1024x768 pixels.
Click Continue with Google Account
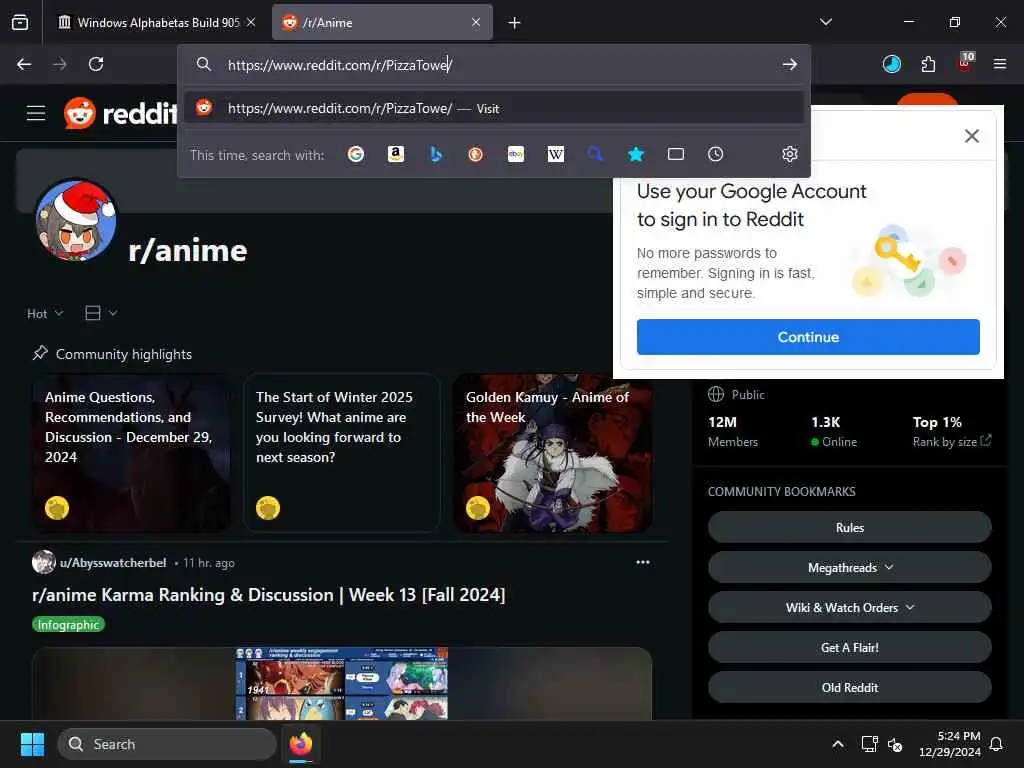[x=808, y=337]
